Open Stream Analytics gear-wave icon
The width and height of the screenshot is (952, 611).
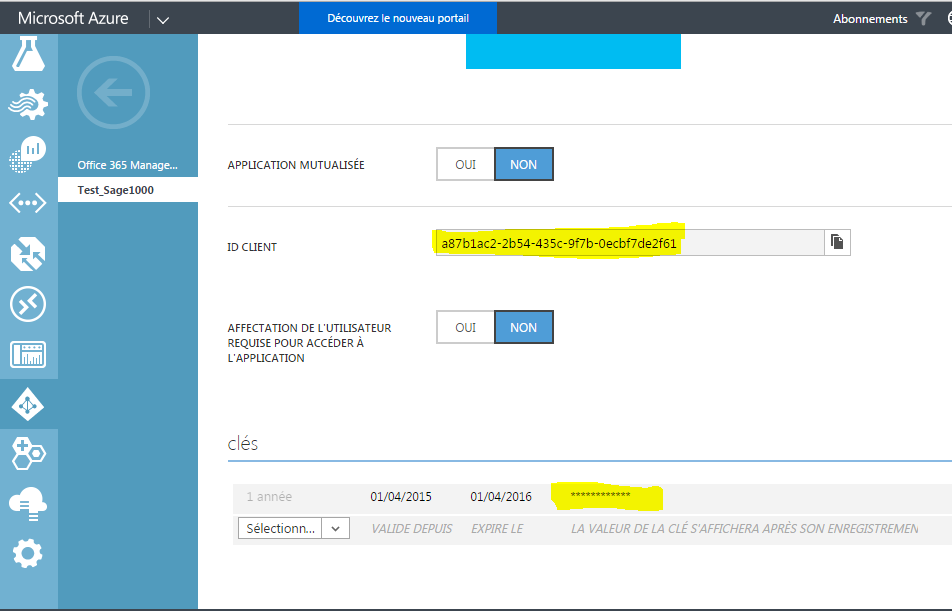(29, 104)
